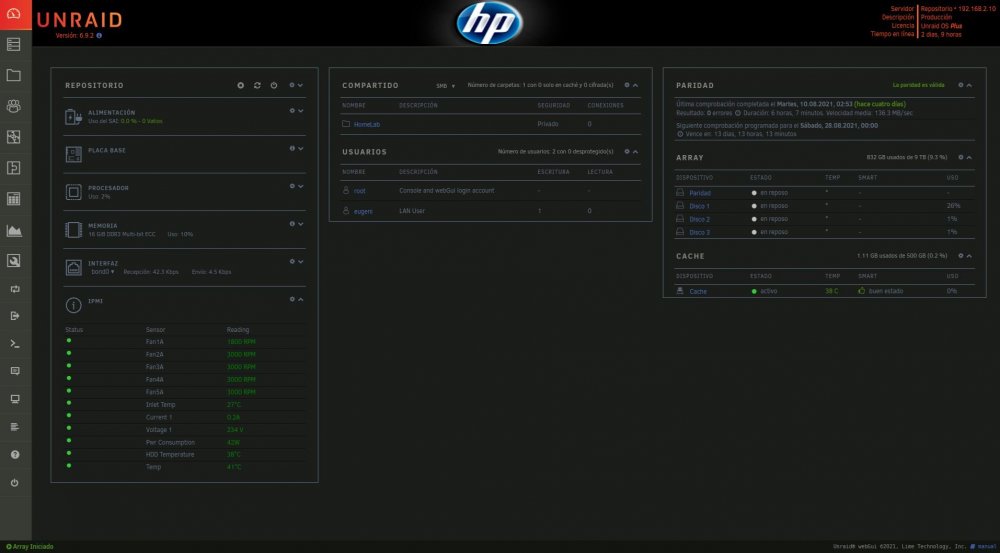Screen dimensions: 1000x553
Task: Click the sidebar Power icon
Action: click(15, 483)
